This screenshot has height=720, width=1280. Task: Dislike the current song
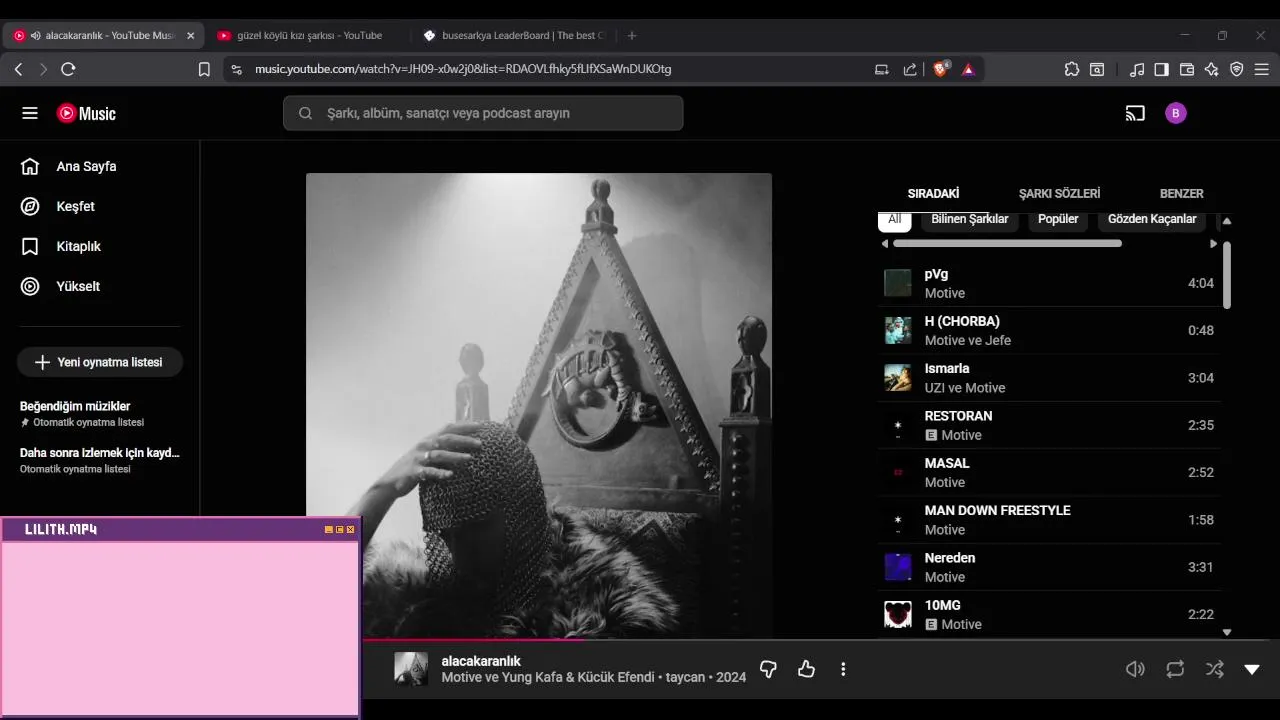768,669
